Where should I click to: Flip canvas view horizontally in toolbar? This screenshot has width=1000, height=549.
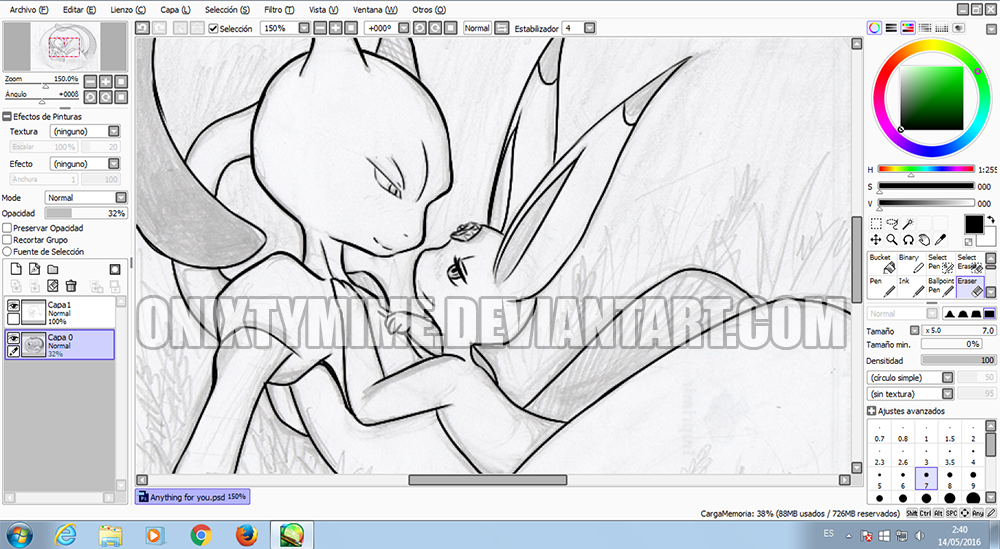502,28
